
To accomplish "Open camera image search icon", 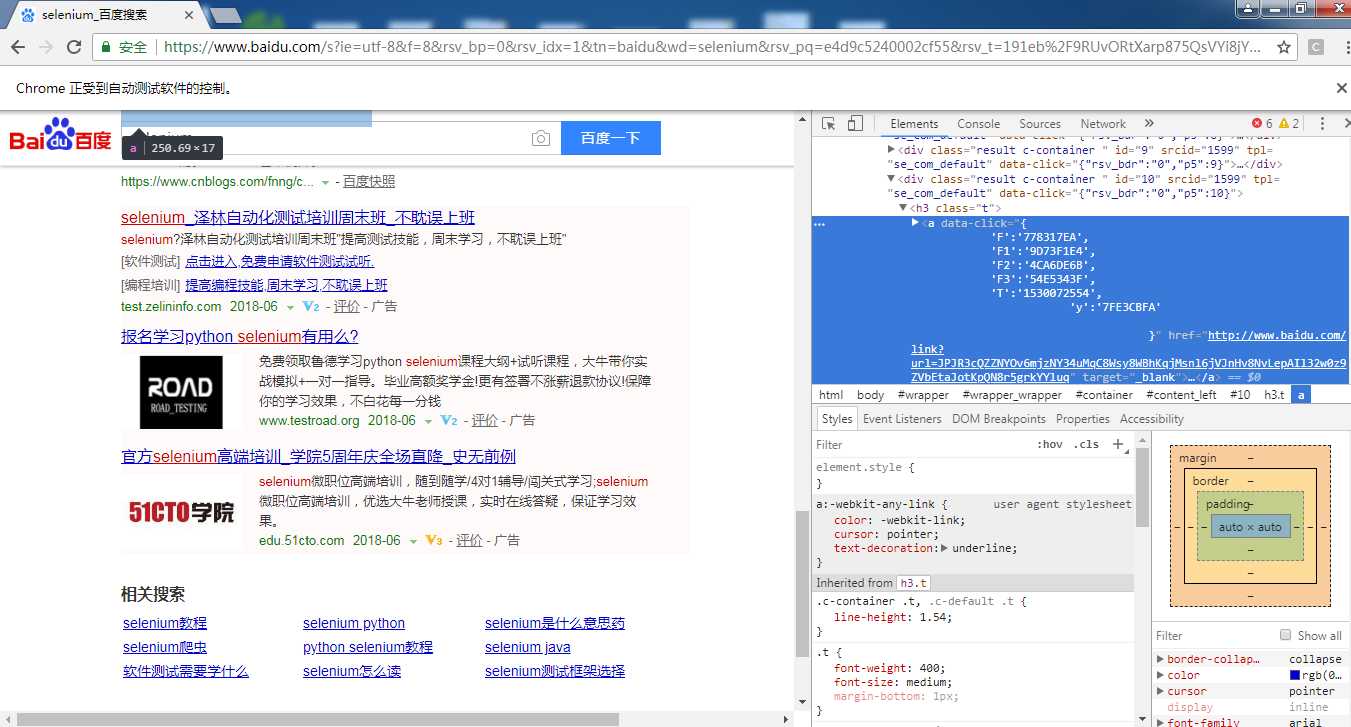I will click(x=541, y=138).
